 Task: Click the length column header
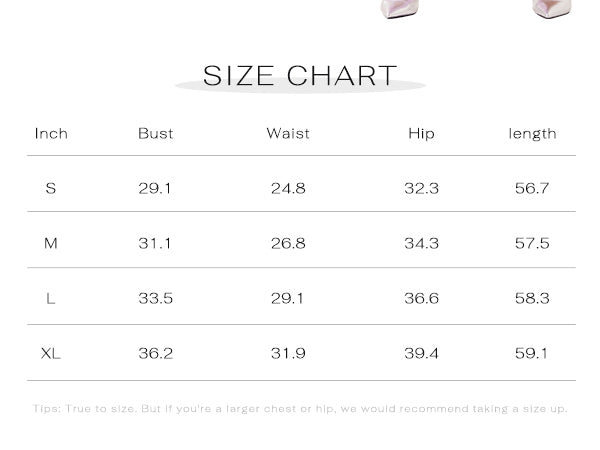point(532,134)
